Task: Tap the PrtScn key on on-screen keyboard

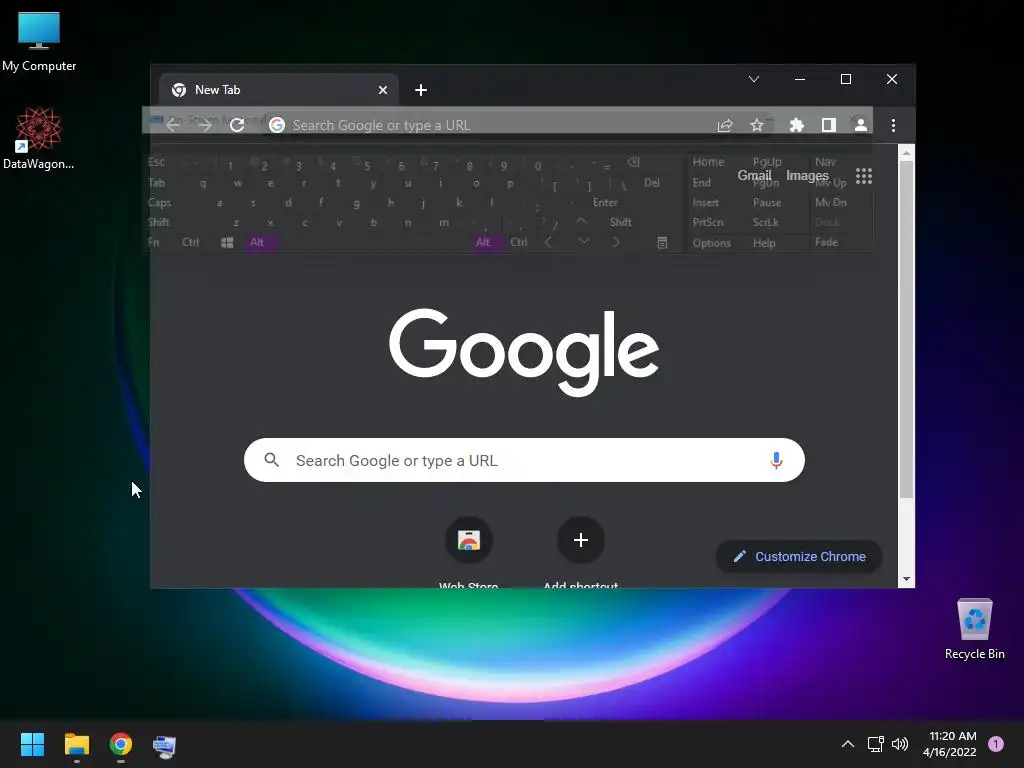Action: coord(708,223)
